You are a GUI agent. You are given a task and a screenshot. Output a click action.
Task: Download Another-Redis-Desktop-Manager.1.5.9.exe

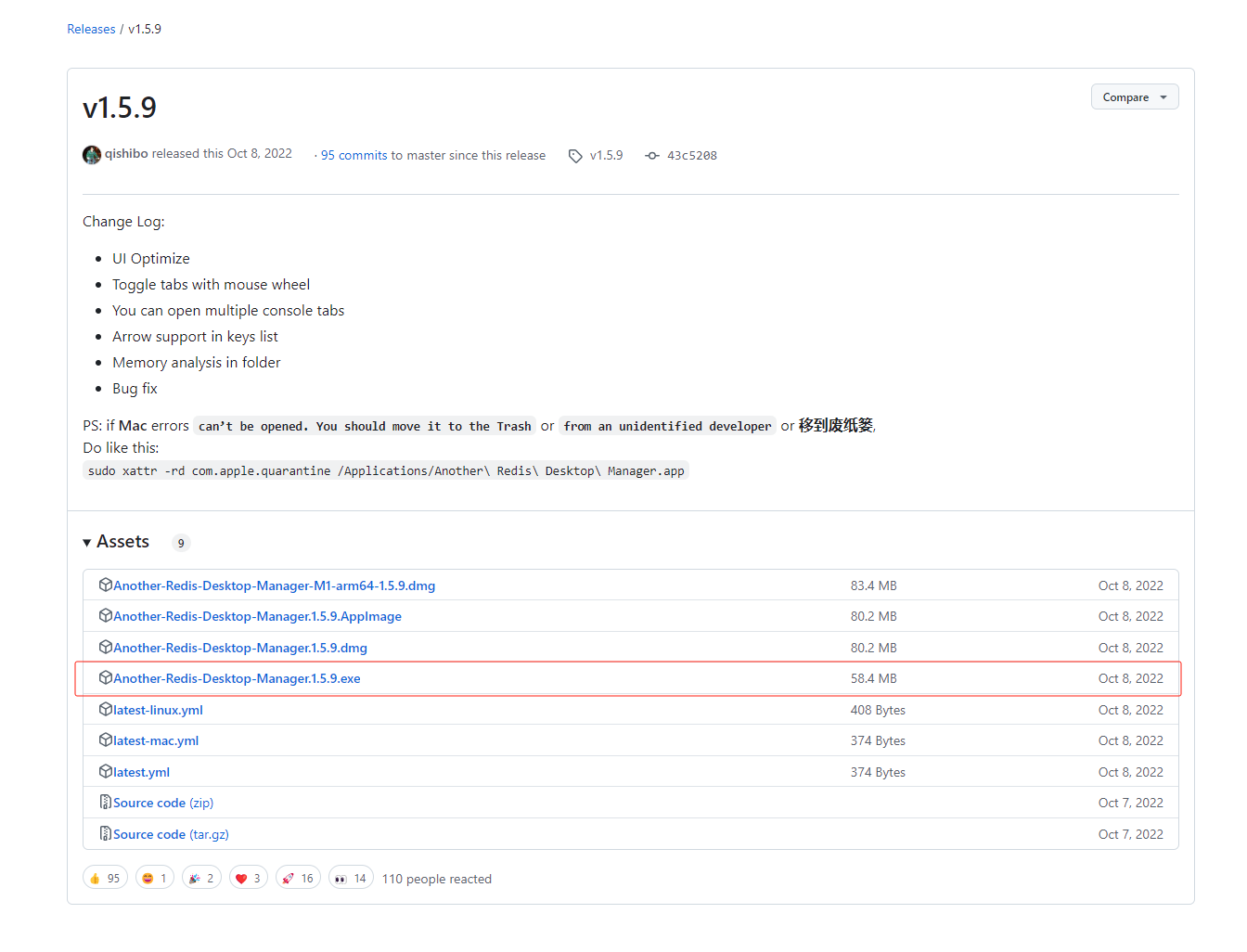(x=237, y=678)
